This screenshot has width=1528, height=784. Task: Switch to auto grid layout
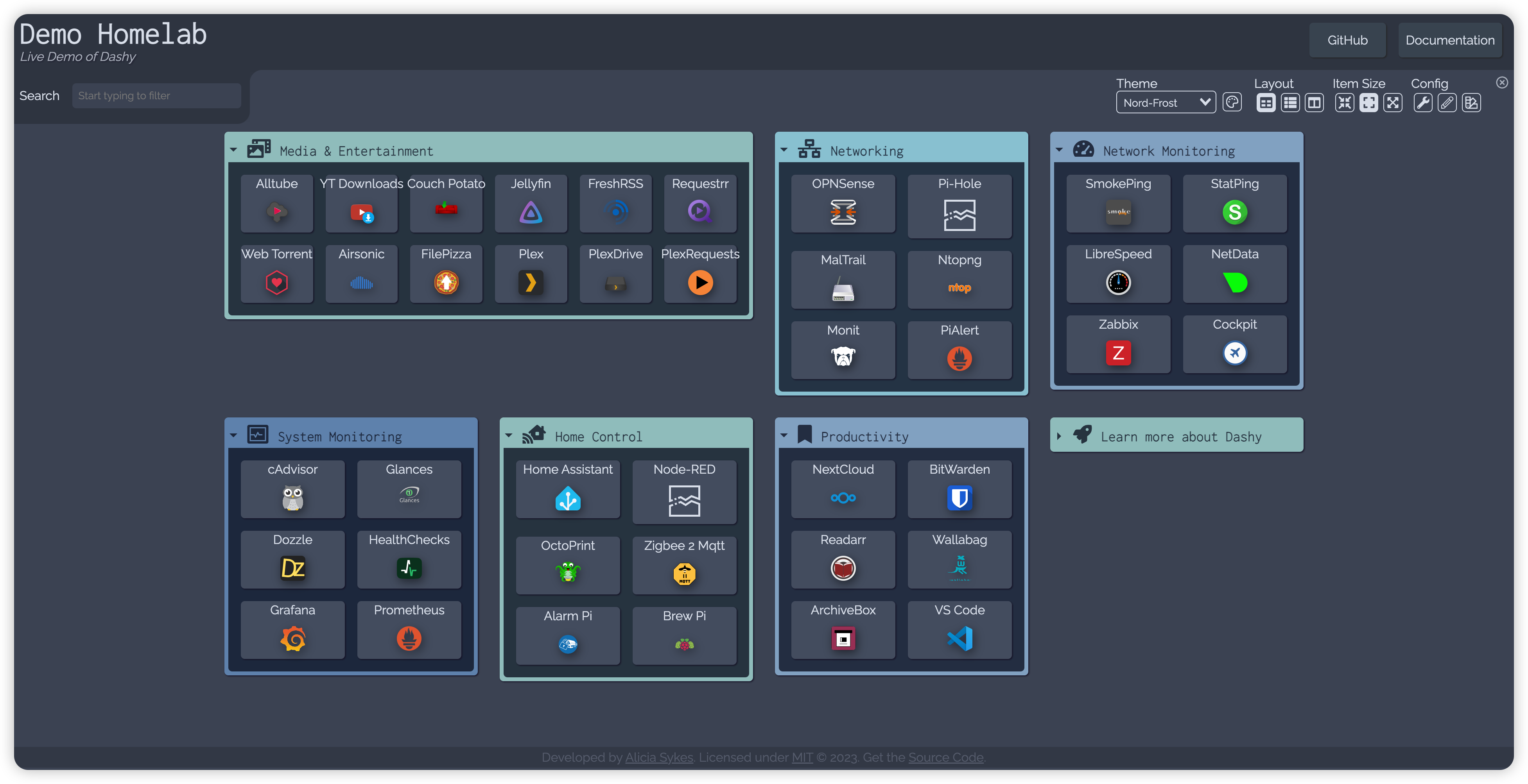point(1265,103)
